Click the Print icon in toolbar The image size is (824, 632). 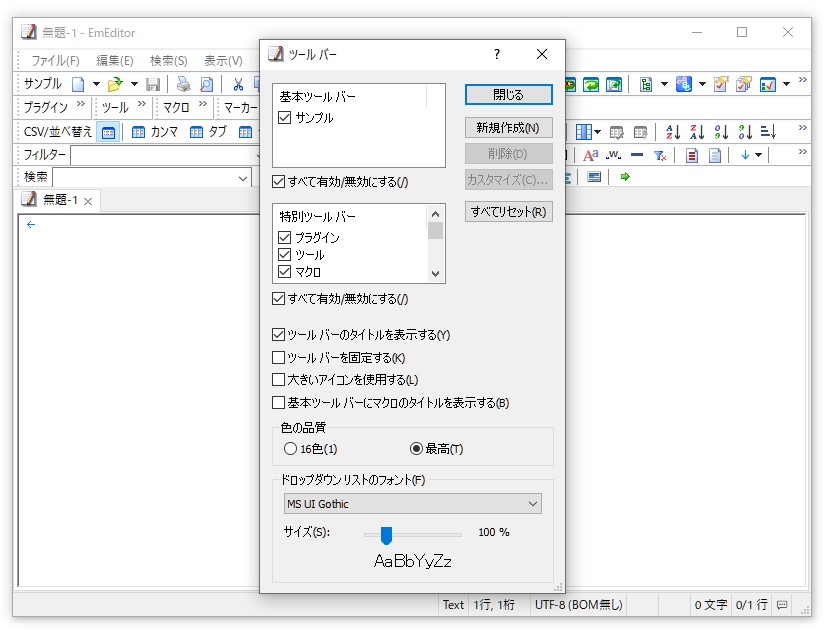(183, 84)
